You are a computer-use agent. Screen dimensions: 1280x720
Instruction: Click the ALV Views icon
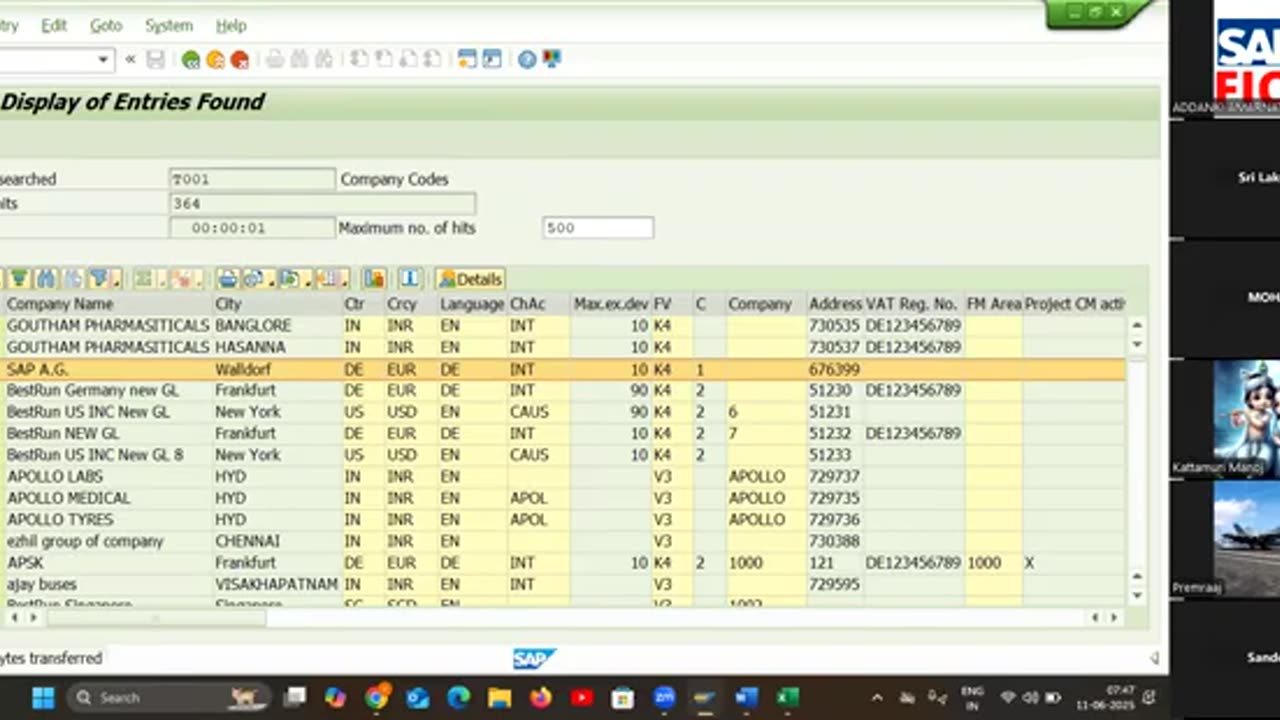[x=253, y=279]
